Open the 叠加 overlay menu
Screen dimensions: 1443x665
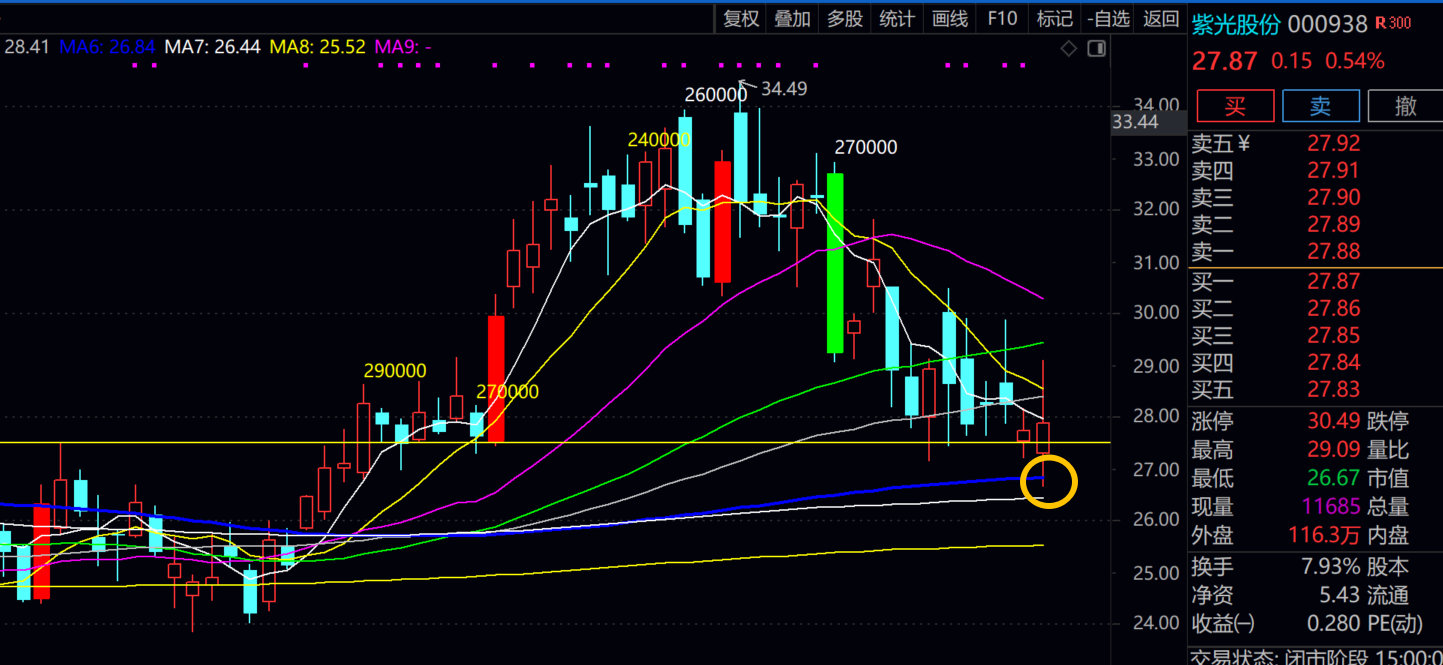point(793,18)
